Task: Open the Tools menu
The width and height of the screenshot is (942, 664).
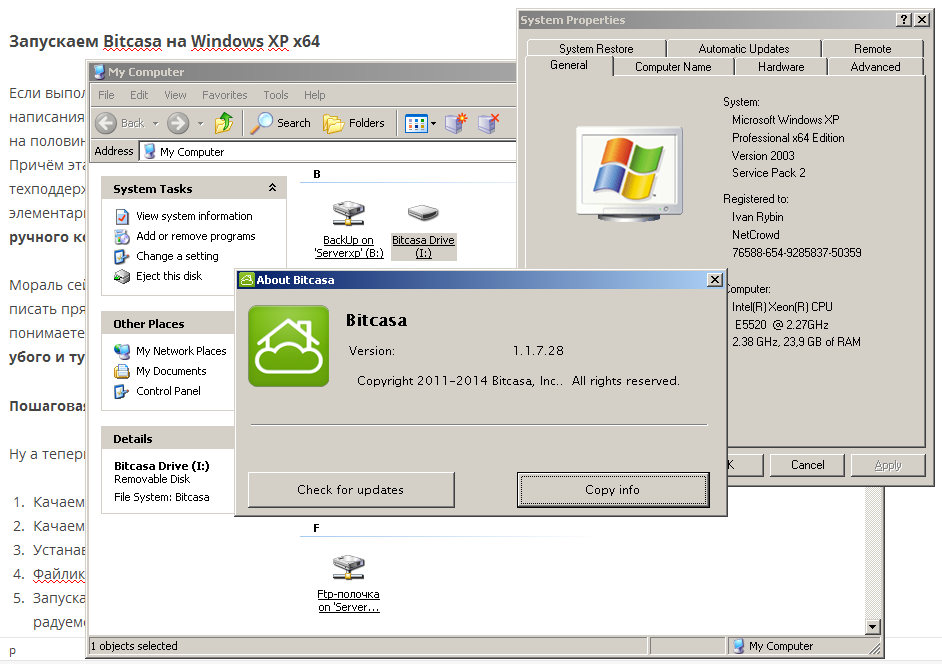Action: pyautogui.click(x=276, y=95)
